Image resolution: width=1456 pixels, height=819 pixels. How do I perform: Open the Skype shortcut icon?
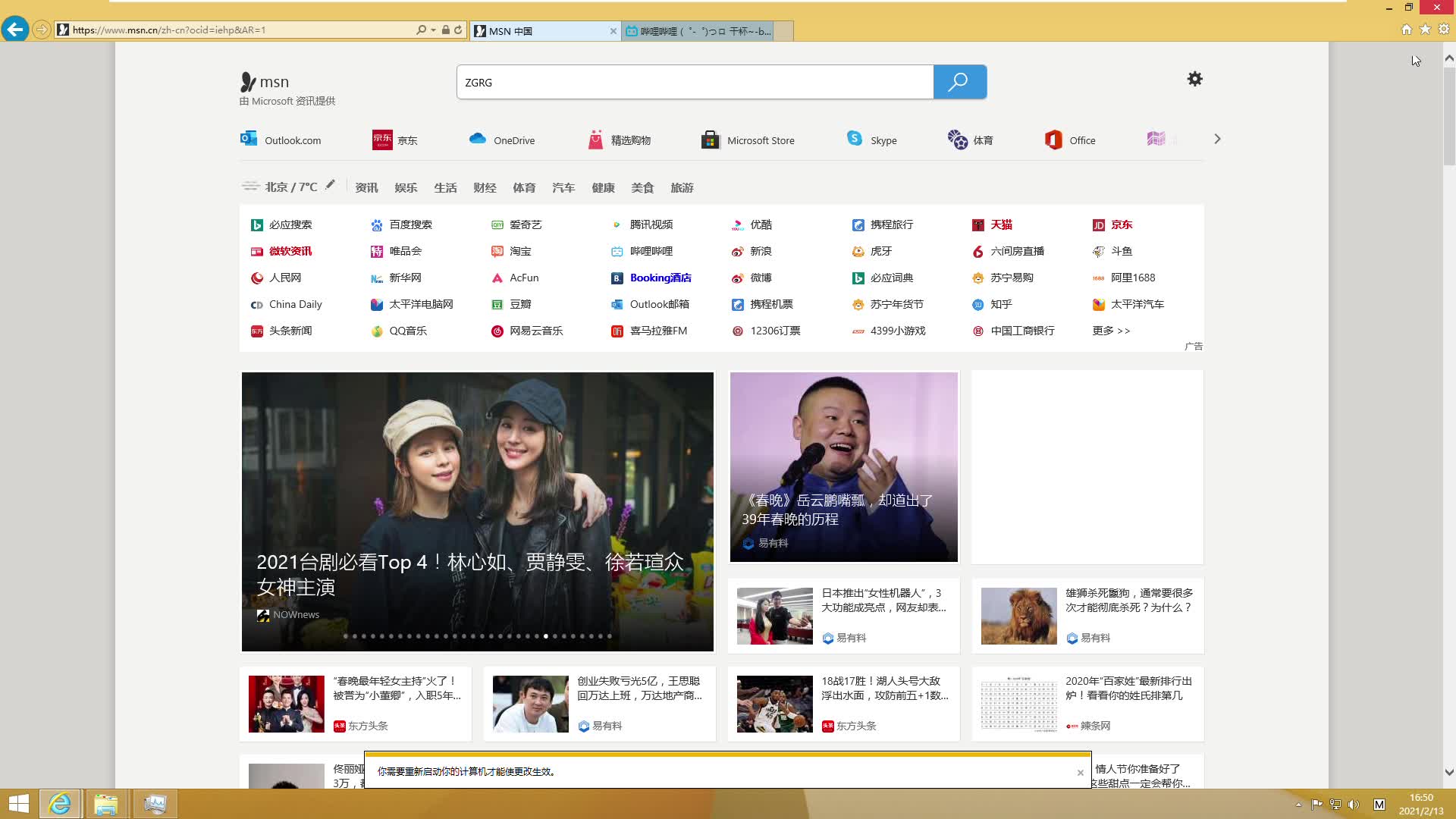tap(855, 139)
